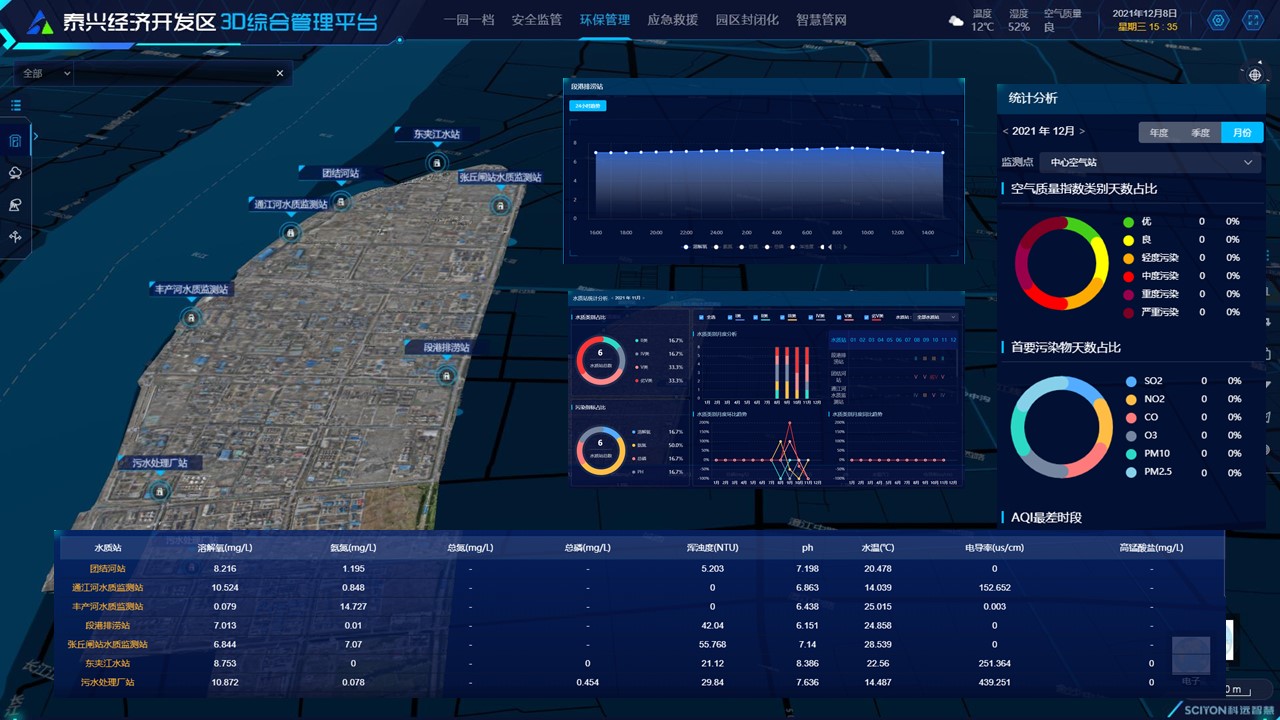The height and width of the screenshot is (720, 1280).
Task: Click 团结河站 row link in water table
Action: click(x=107, y=568)
